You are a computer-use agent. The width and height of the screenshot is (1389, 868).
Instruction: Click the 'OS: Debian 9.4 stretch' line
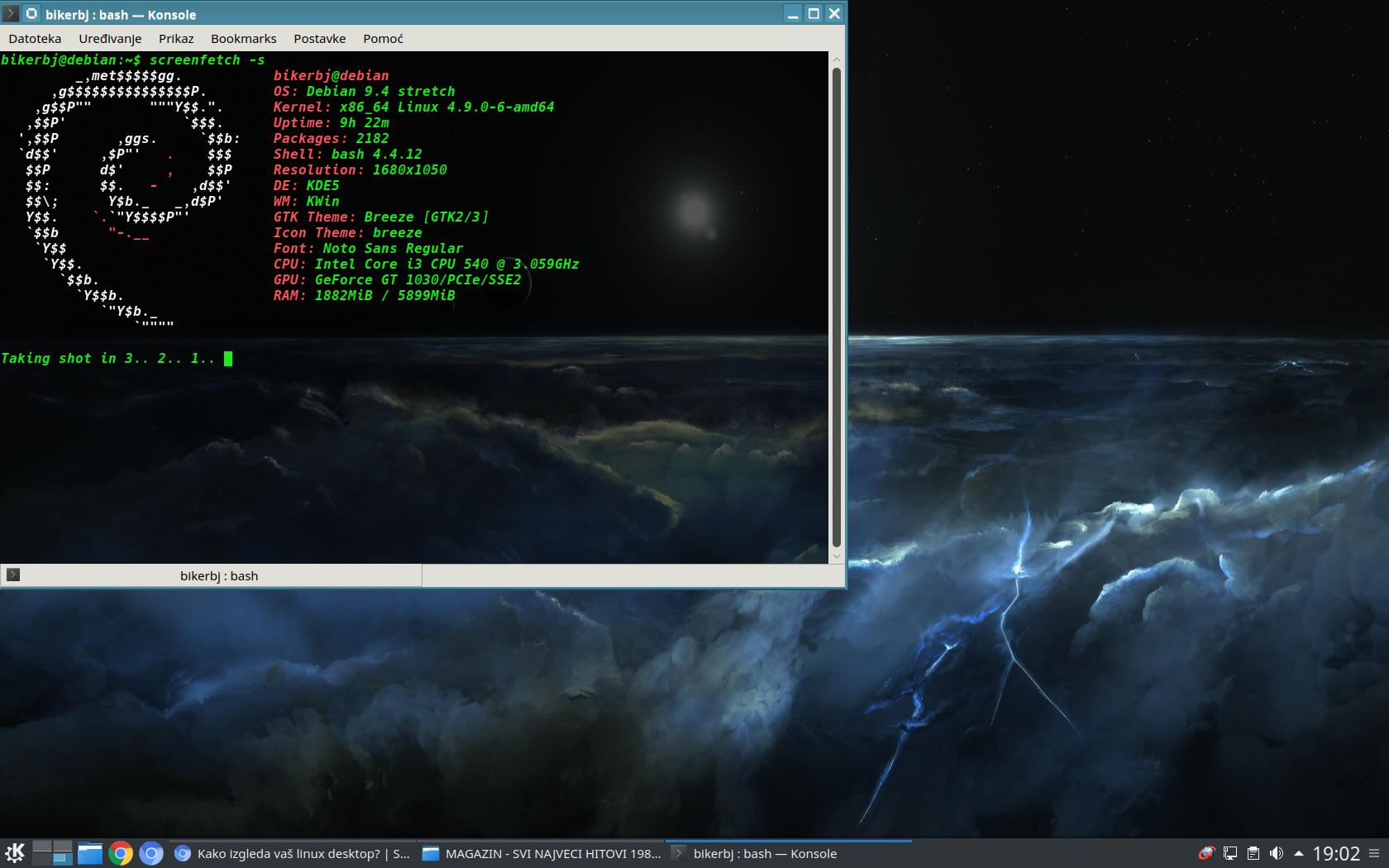[364, 91]
